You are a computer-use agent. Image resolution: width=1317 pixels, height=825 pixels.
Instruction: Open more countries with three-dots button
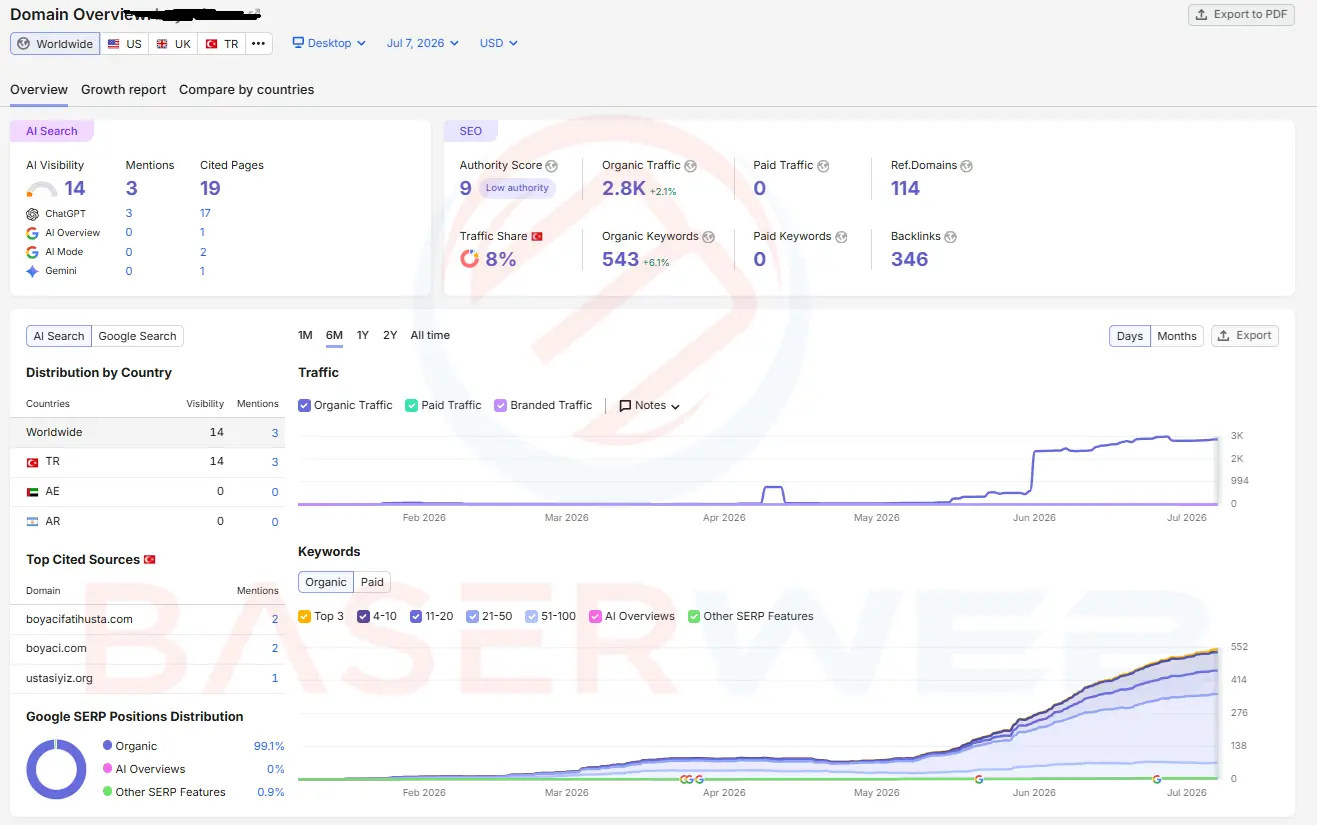pos(259,44)
